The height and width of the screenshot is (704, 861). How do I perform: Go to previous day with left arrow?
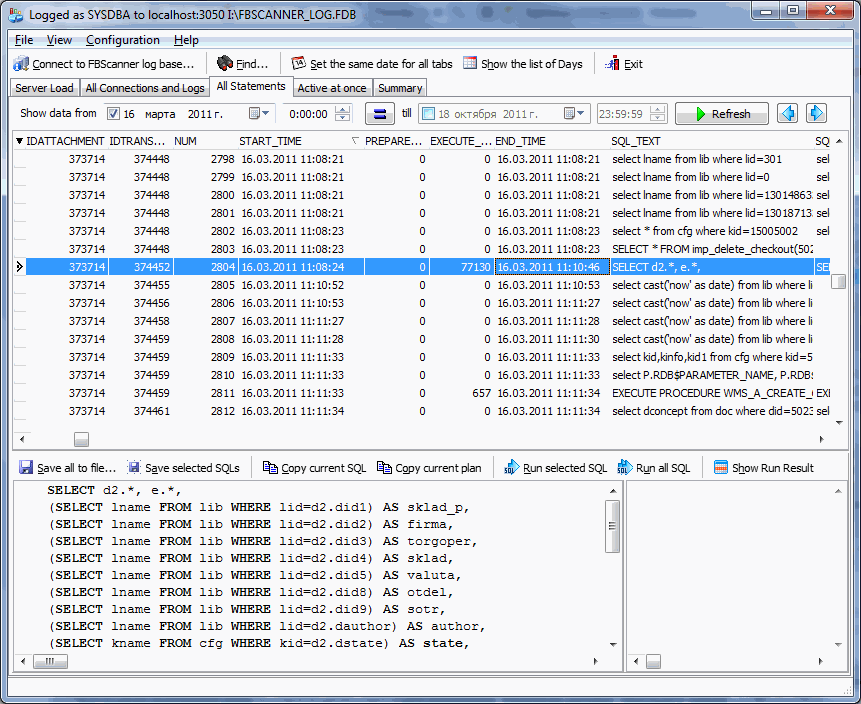click(788, 114)
